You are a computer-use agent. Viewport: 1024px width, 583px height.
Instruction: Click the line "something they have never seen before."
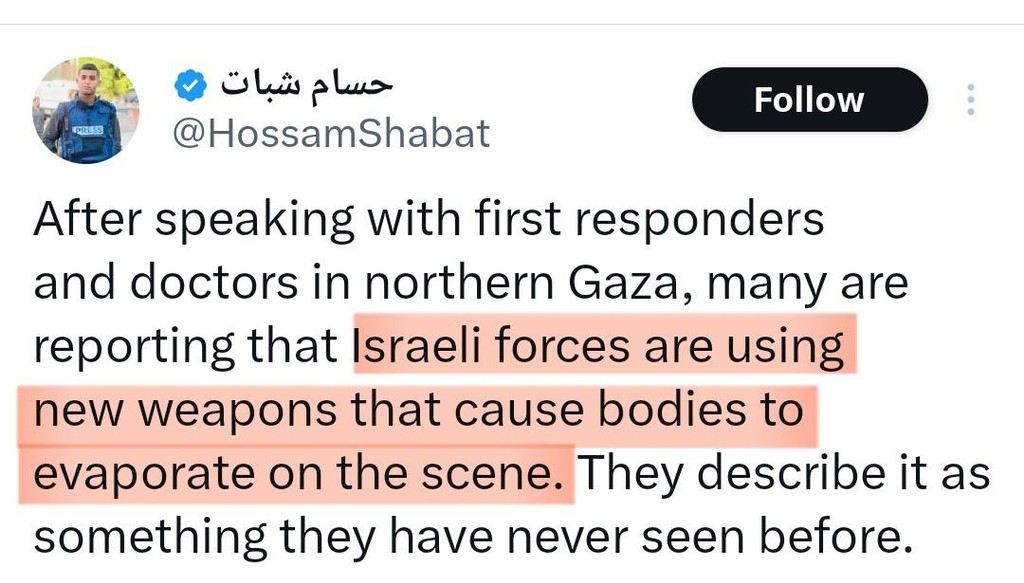click(474, 536)
